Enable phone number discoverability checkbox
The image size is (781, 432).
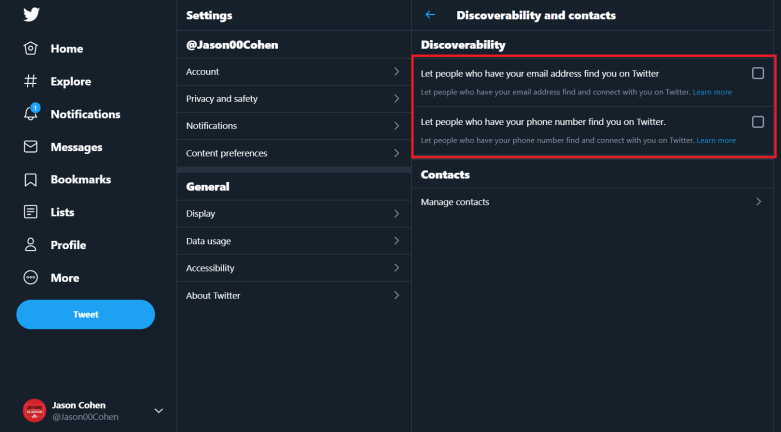point(758,122)
